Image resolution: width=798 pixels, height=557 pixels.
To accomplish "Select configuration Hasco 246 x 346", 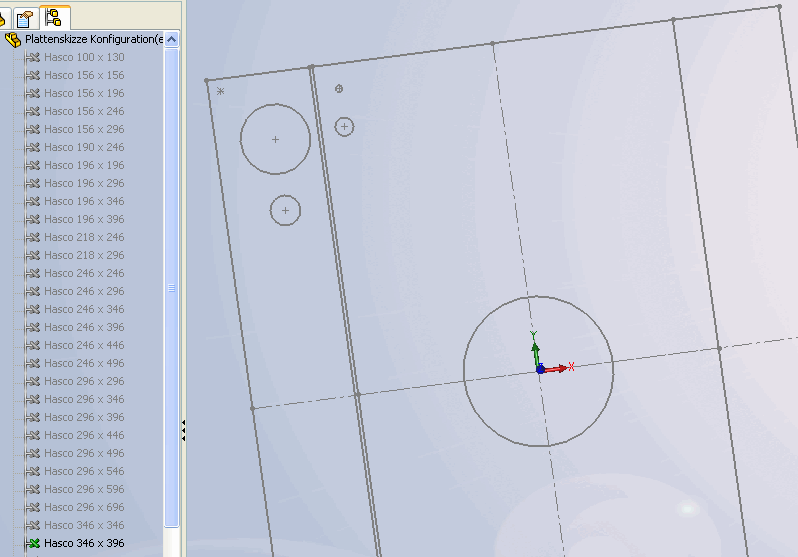I will pyautogui.click(x=84, y=309).
